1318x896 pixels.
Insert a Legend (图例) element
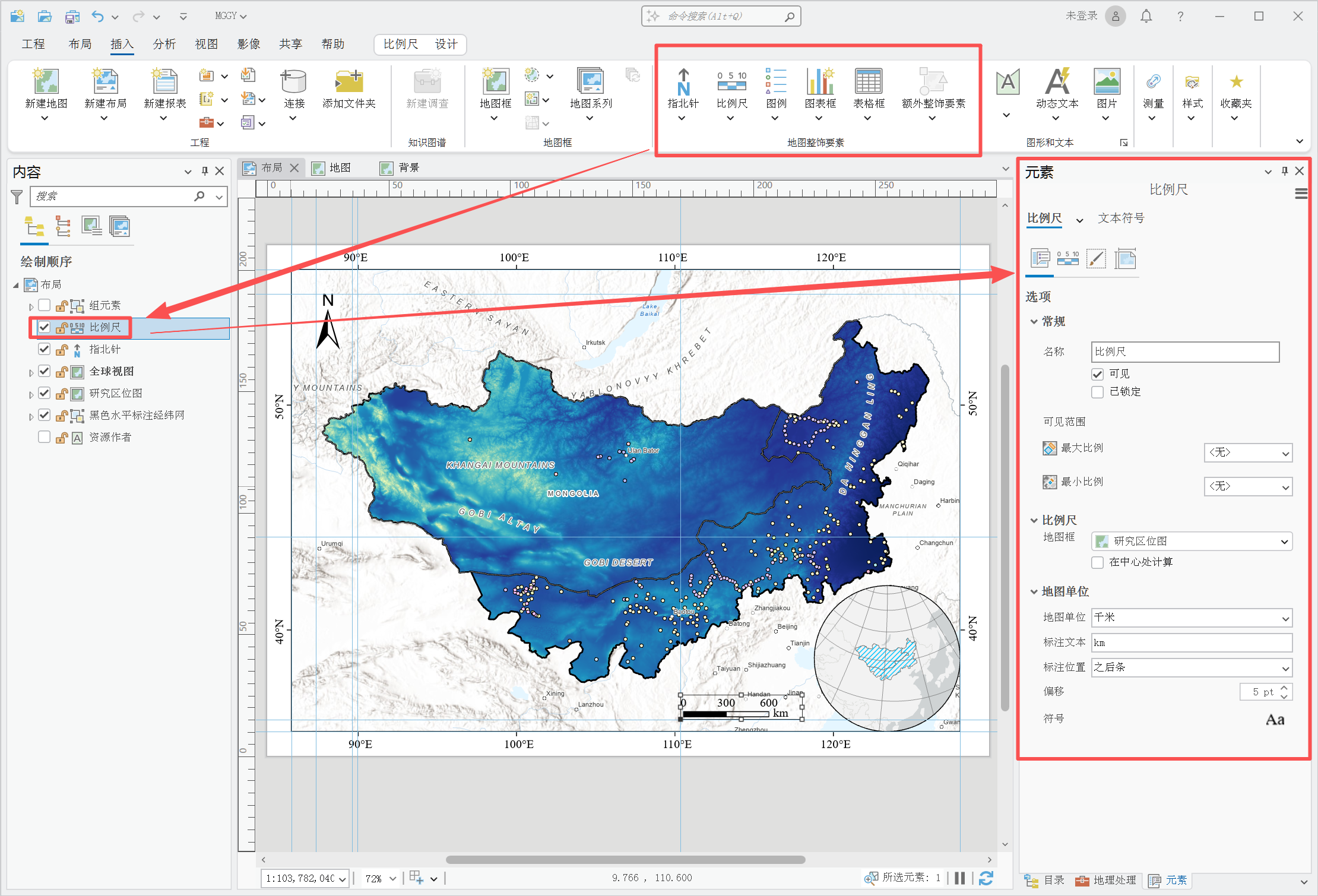coord(775,83)
